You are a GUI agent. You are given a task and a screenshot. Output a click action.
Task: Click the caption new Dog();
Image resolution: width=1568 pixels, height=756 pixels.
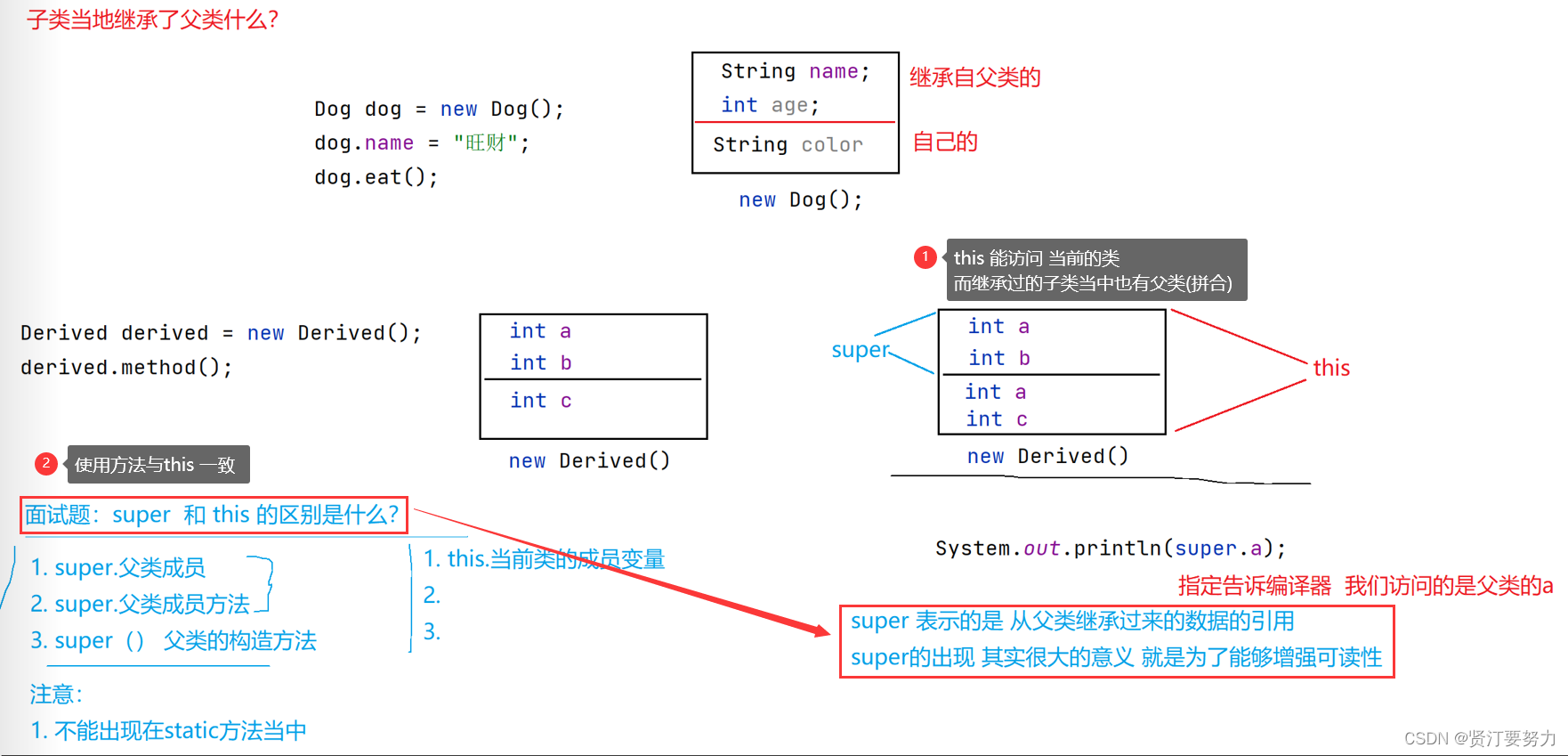(800, 199)
